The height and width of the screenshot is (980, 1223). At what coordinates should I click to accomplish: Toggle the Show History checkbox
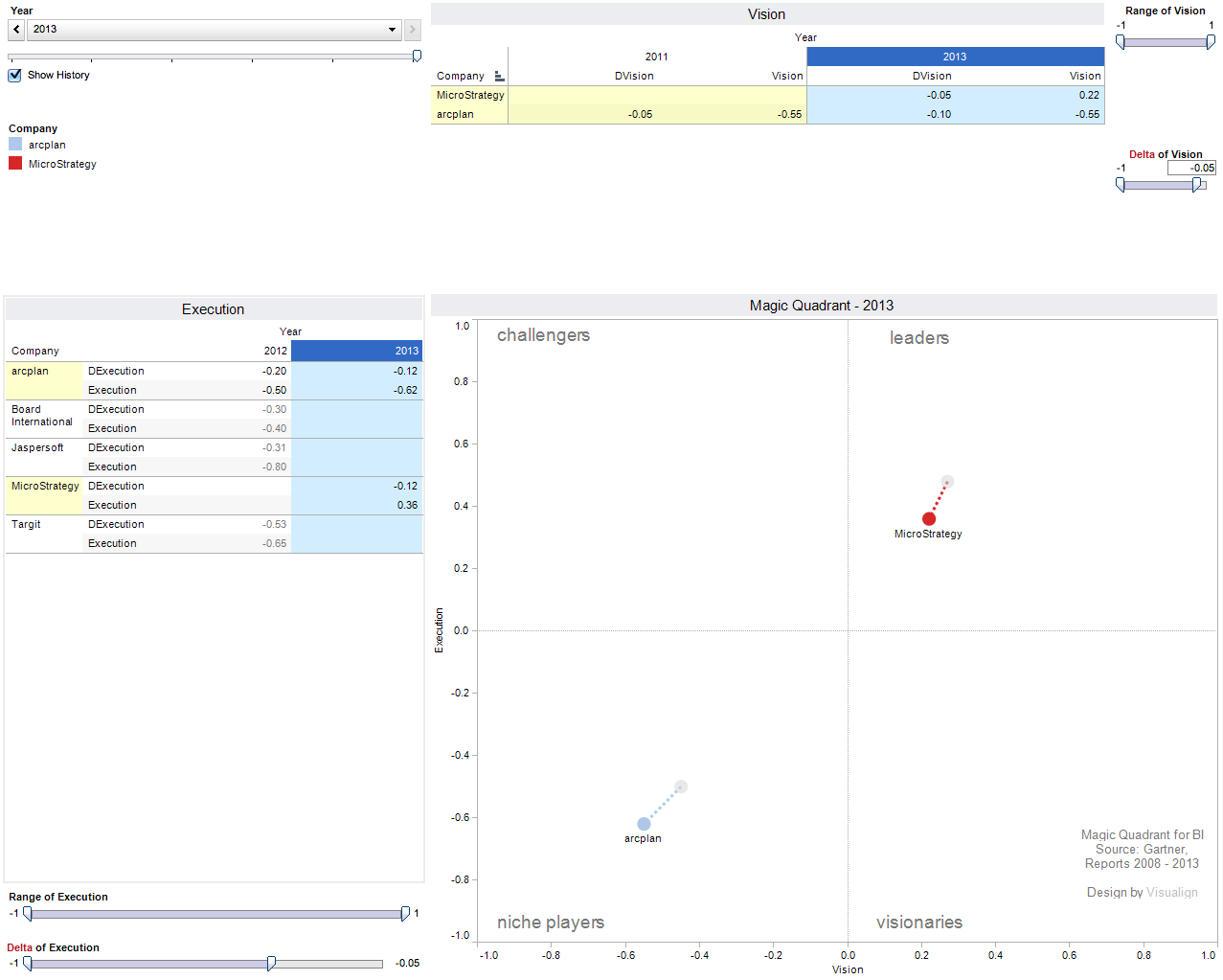click(x=15, y=75)
